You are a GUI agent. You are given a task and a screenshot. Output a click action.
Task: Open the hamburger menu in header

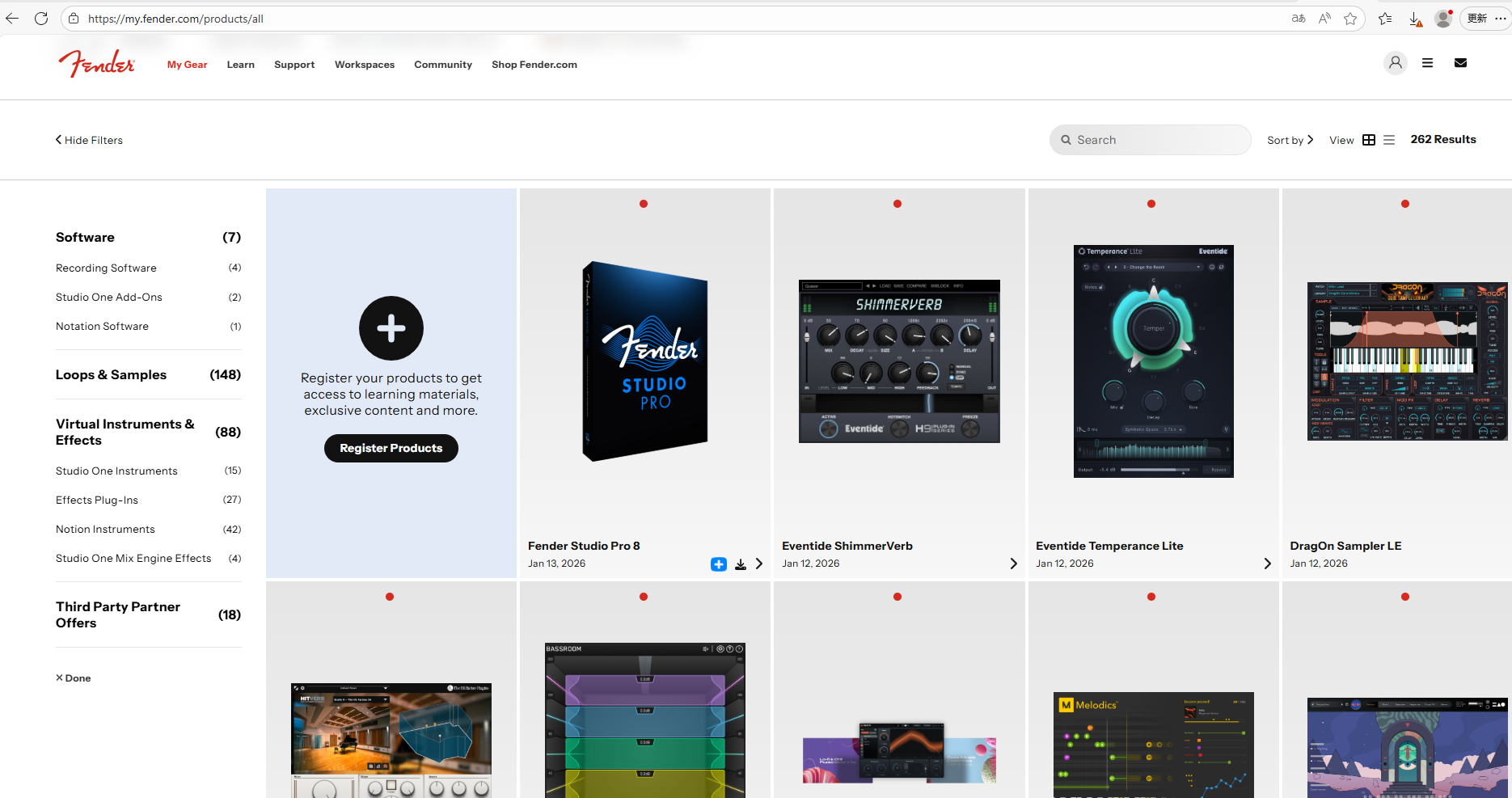click(x=1427, y=63)
